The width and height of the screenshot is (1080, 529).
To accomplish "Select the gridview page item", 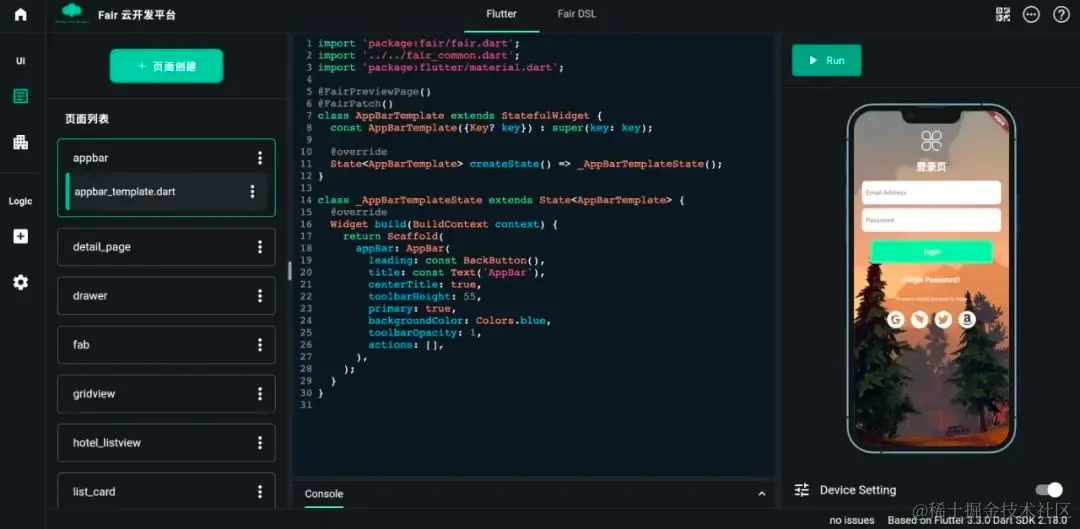I will [166, 394].
